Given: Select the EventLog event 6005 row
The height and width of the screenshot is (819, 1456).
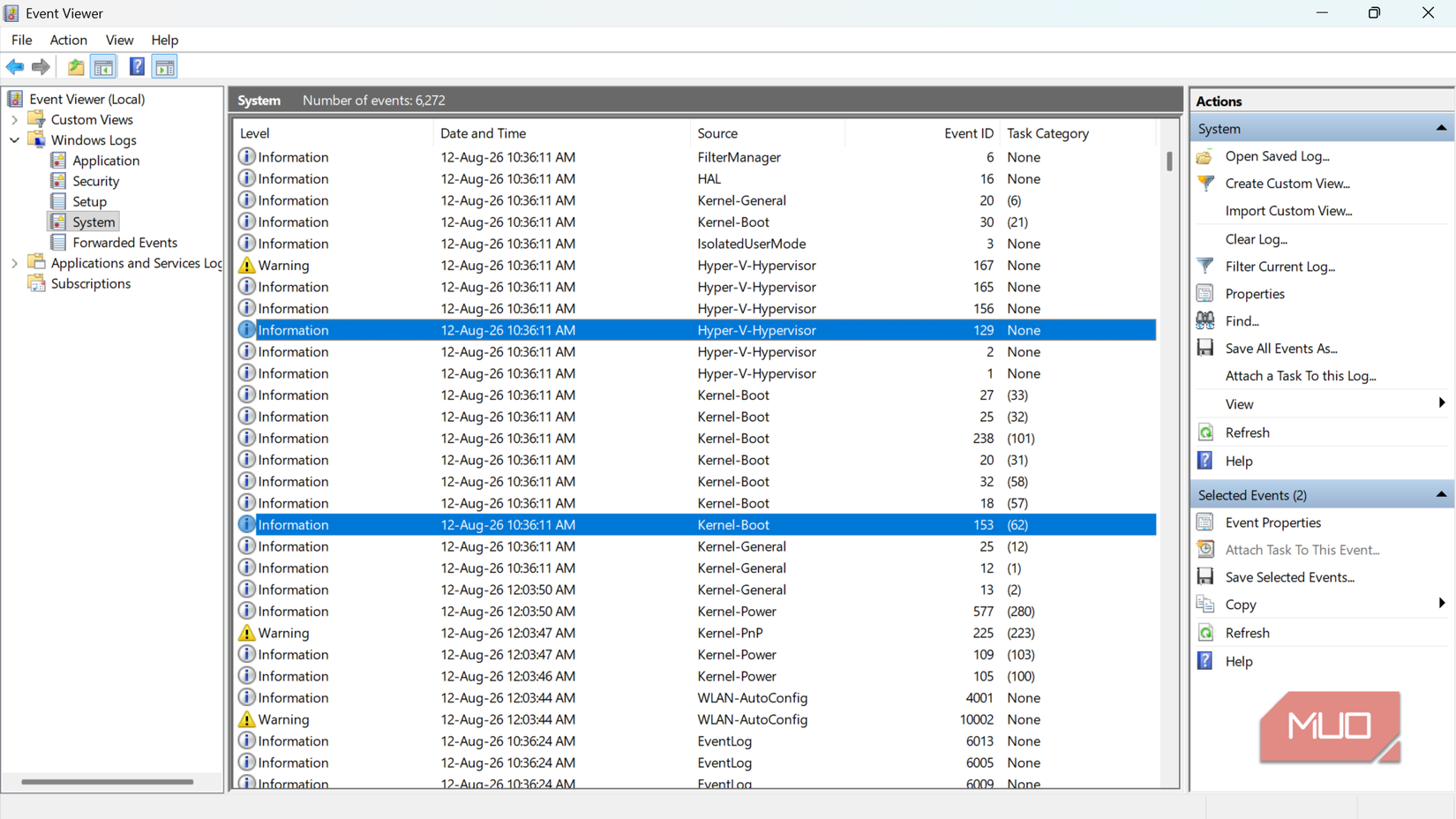Looking at the screenshot, I should [x=695, y=763].
